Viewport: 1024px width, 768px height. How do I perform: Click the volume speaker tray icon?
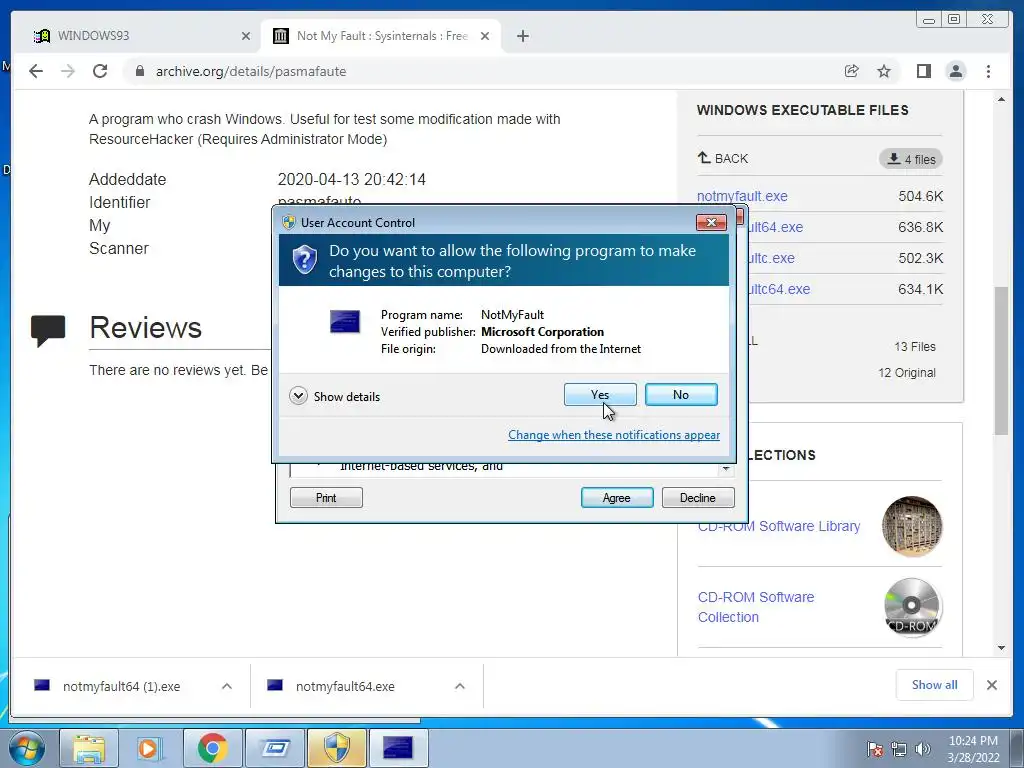click(x=923, y=749)
